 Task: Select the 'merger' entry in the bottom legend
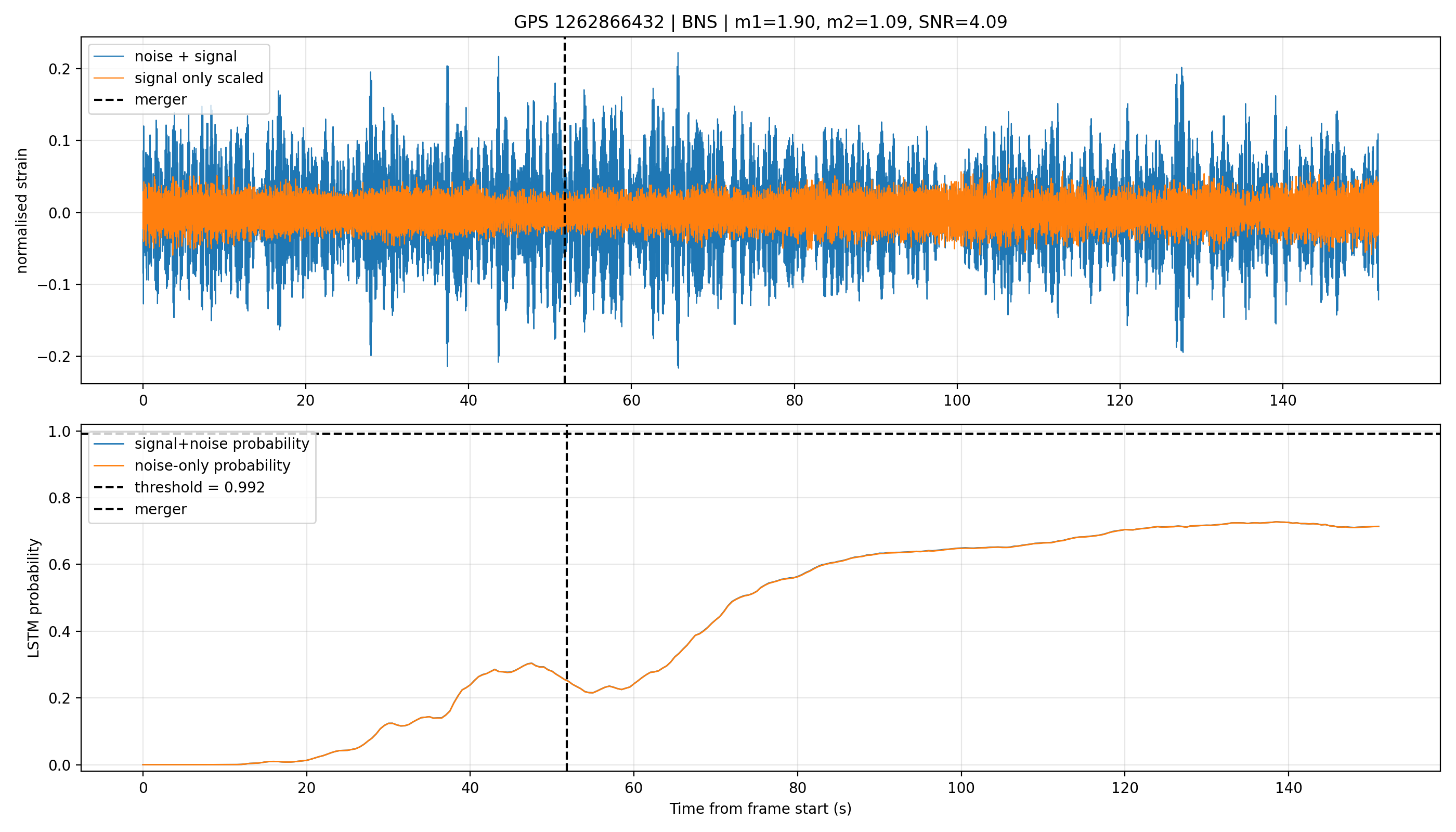click(x=140, y=509)
